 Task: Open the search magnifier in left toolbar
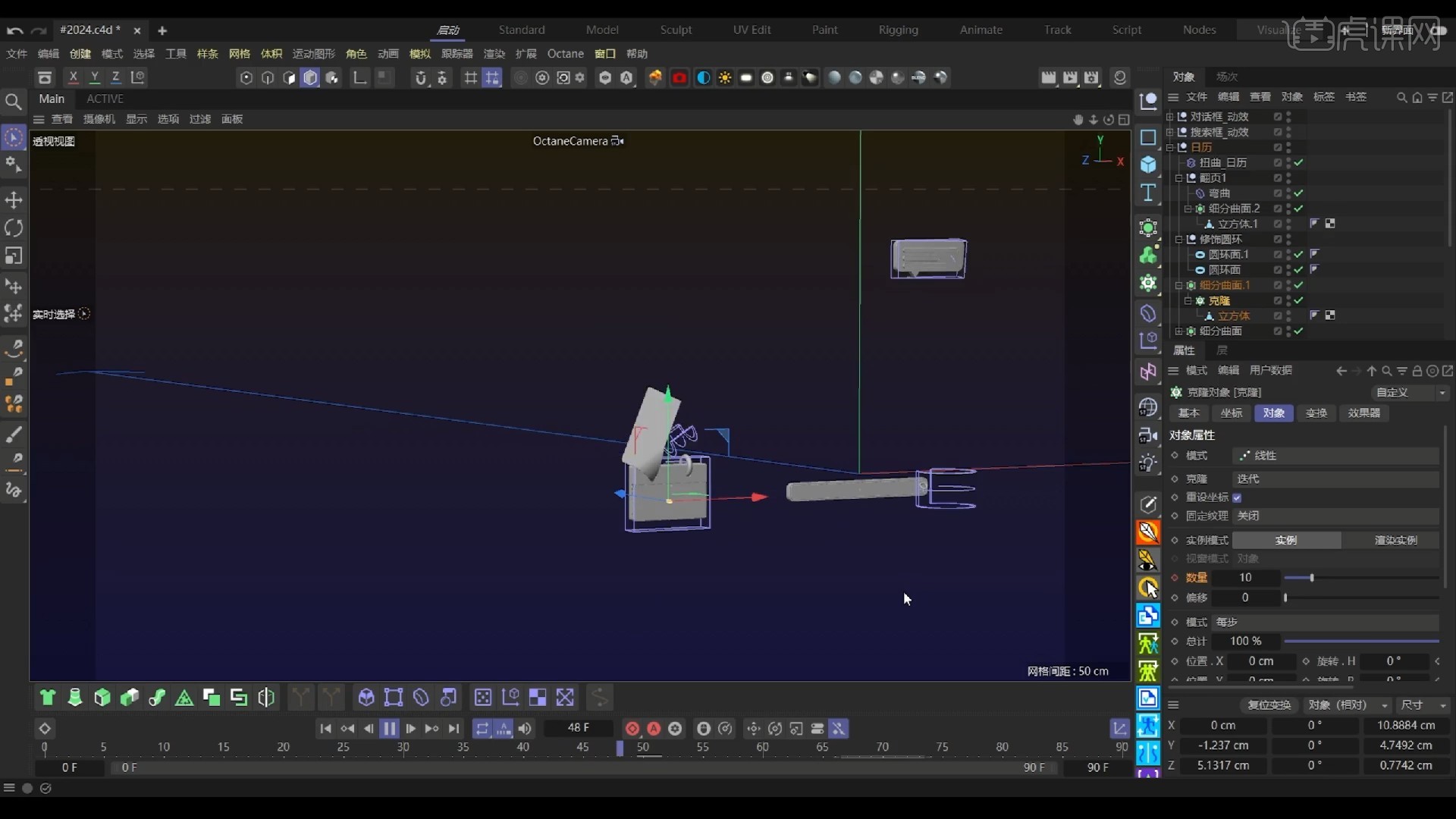coord(13,101)
